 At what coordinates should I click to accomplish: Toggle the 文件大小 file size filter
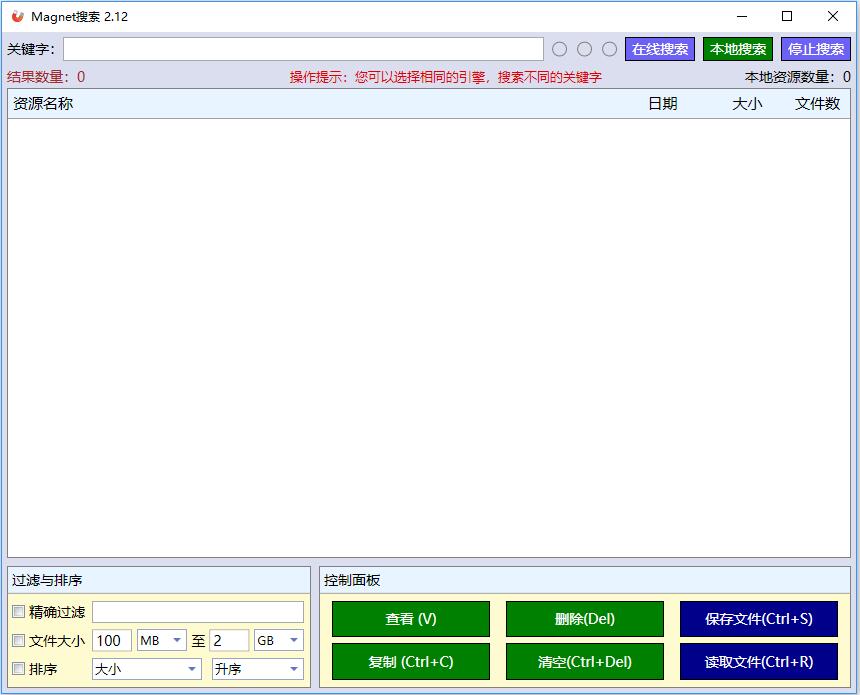pyautogui.click(x=17, y=641)
